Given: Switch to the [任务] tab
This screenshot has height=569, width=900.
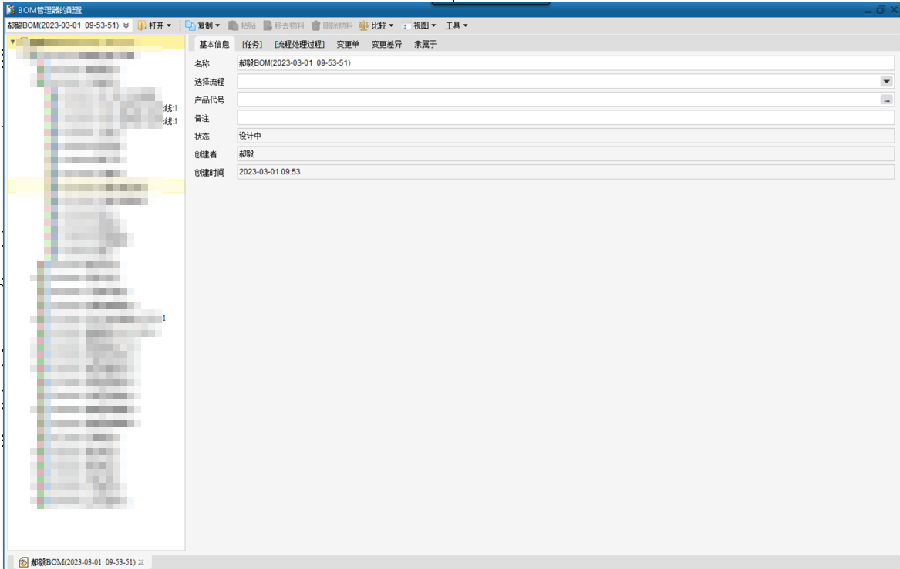Looking at the screenshot, I should point(251,44).
